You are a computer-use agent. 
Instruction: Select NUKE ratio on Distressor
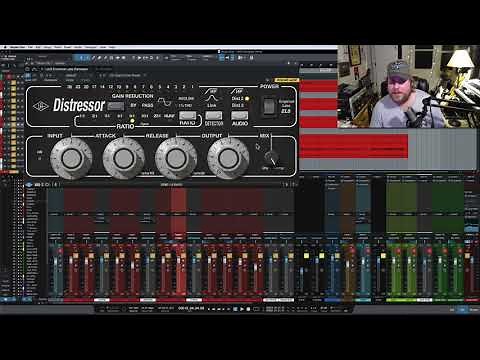click(x=169, y=116)
